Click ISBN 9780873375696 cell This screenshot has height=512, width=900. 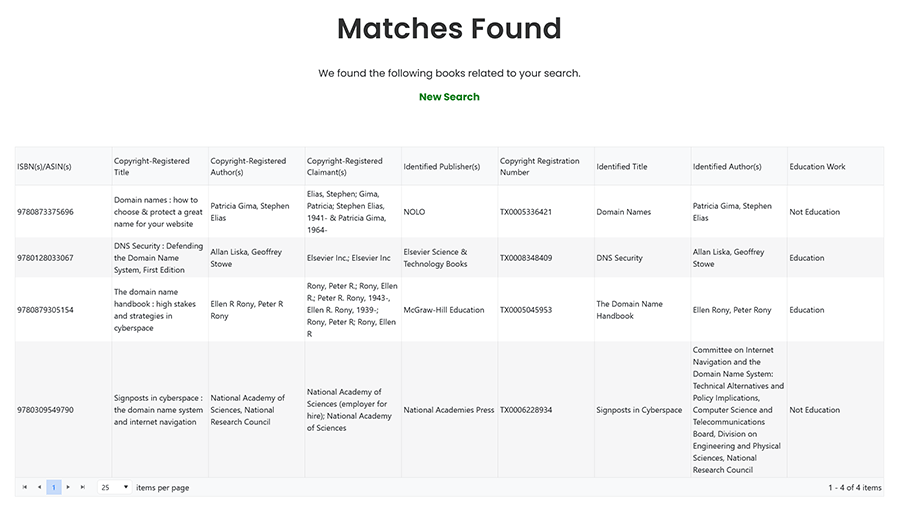46,212
